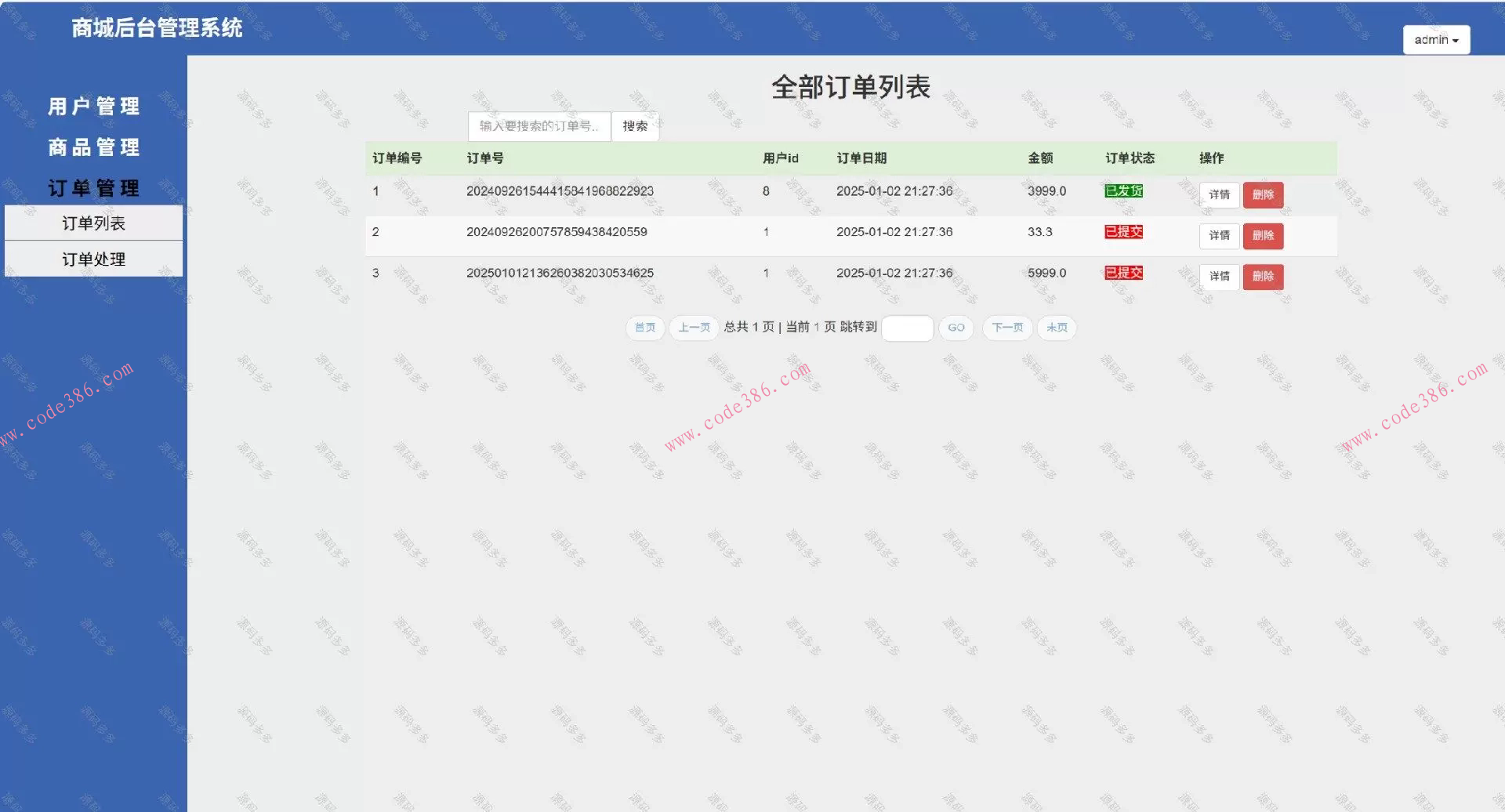Click the order number search input
The height and width of the screenshot is (812, 1505).
[x=539, y=126]
